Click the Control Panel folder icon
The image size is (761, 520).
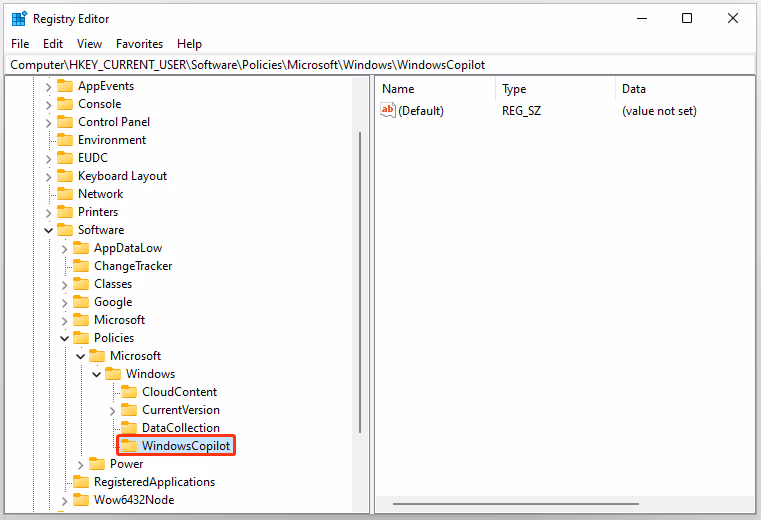coord(65,122)
